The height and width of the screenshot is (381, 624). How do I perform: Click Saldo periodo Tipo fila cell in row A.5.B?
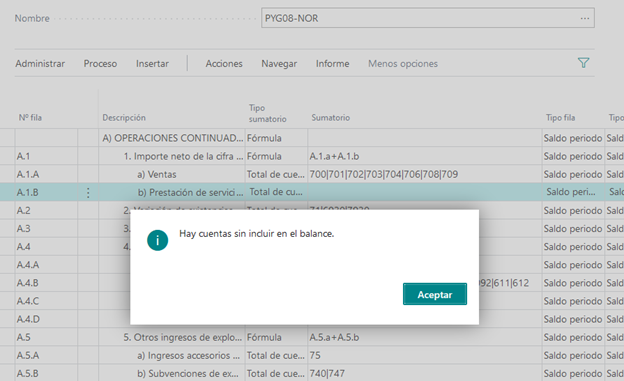point(573,374)
